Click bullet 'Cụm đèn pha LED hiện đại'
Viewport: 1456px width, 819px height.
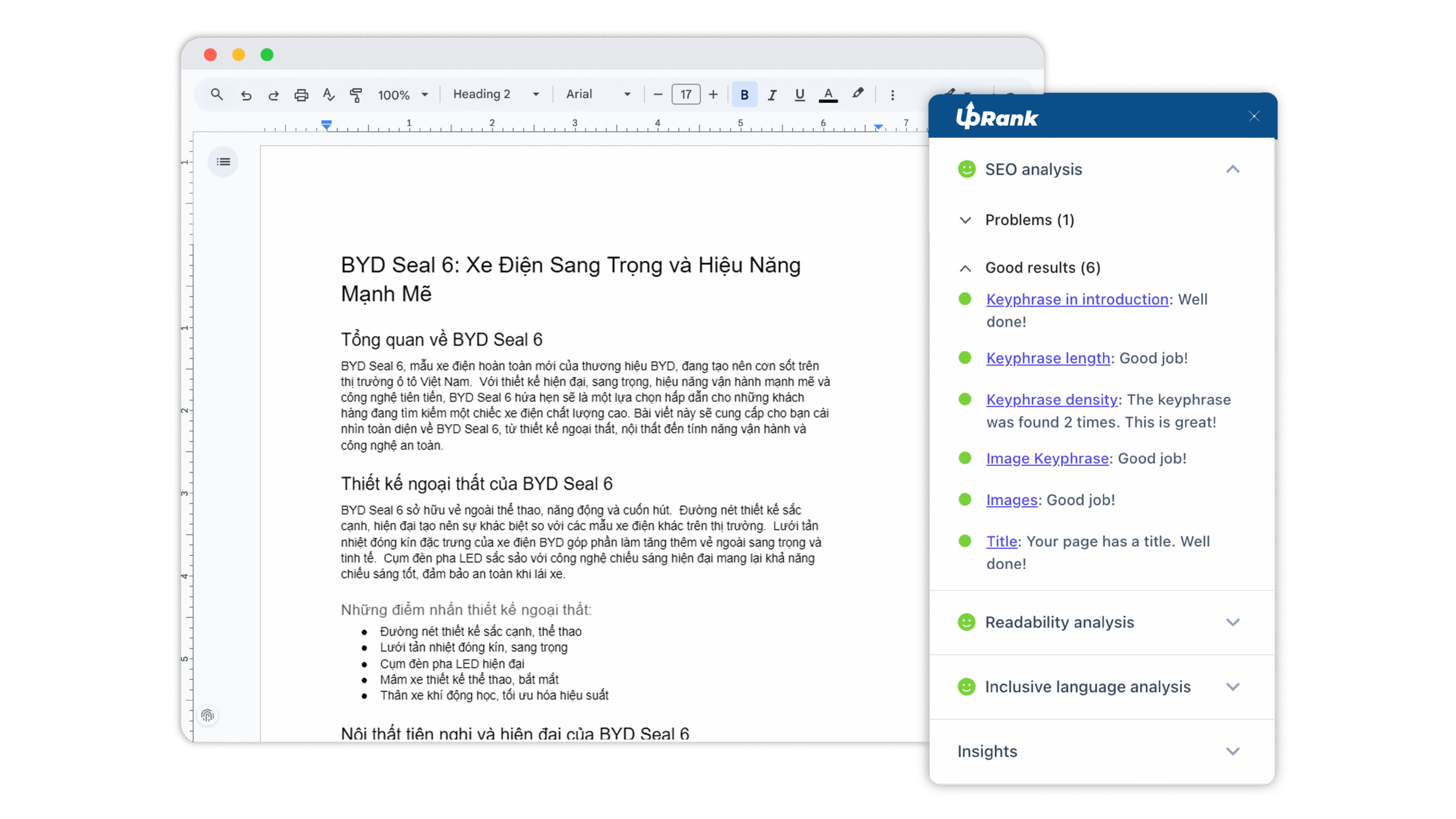(x=452, y=664)
